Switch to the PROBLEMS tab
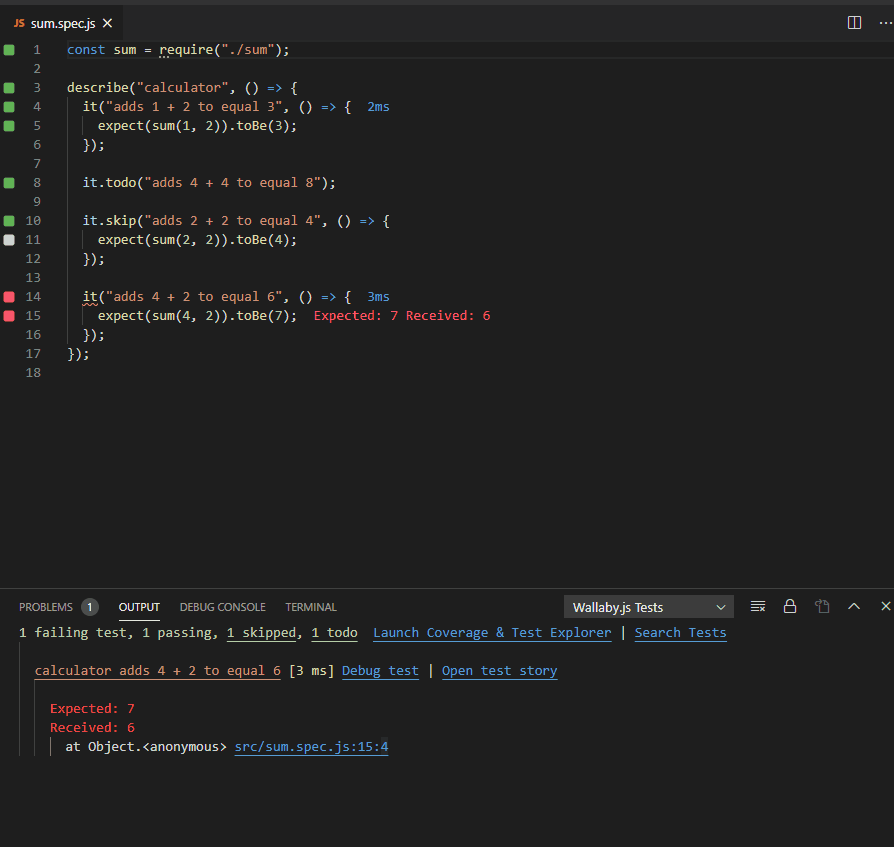 coord(46,607)
